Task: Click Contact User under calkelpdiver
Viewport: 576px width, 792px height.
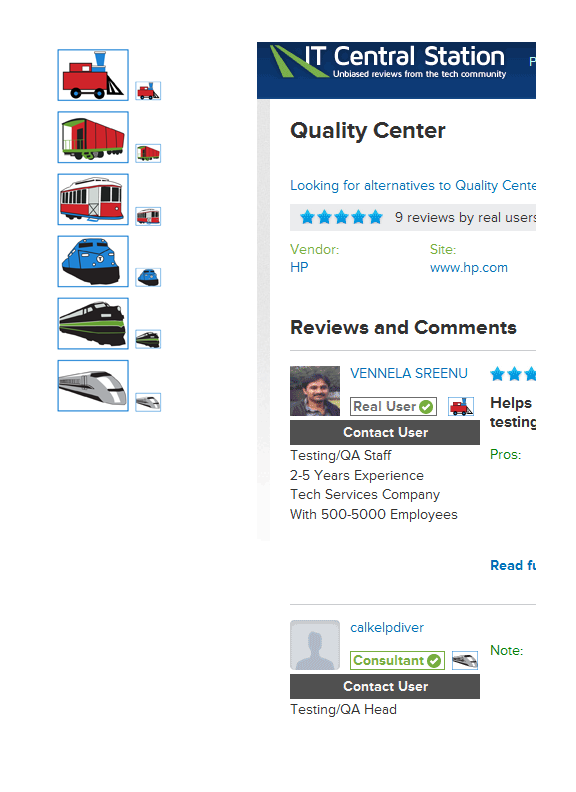Action: pos(385,686)
